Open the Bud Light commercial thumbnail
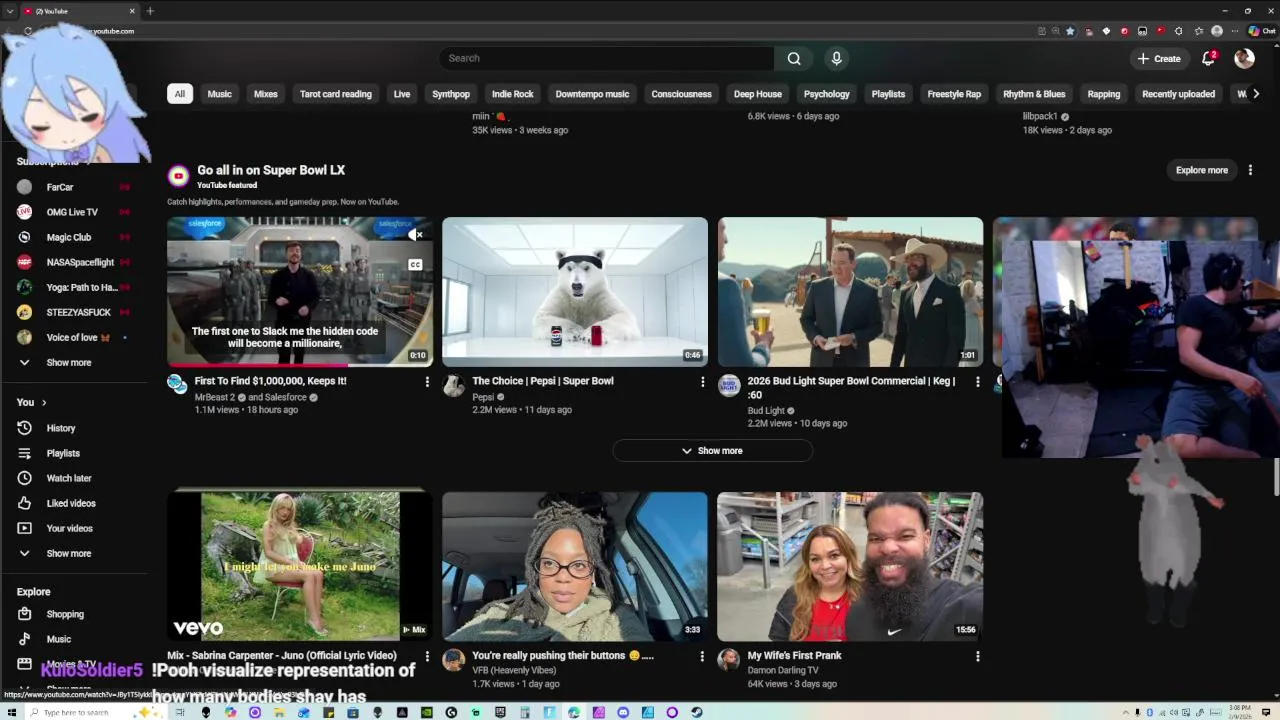 (x=850, y=291)
